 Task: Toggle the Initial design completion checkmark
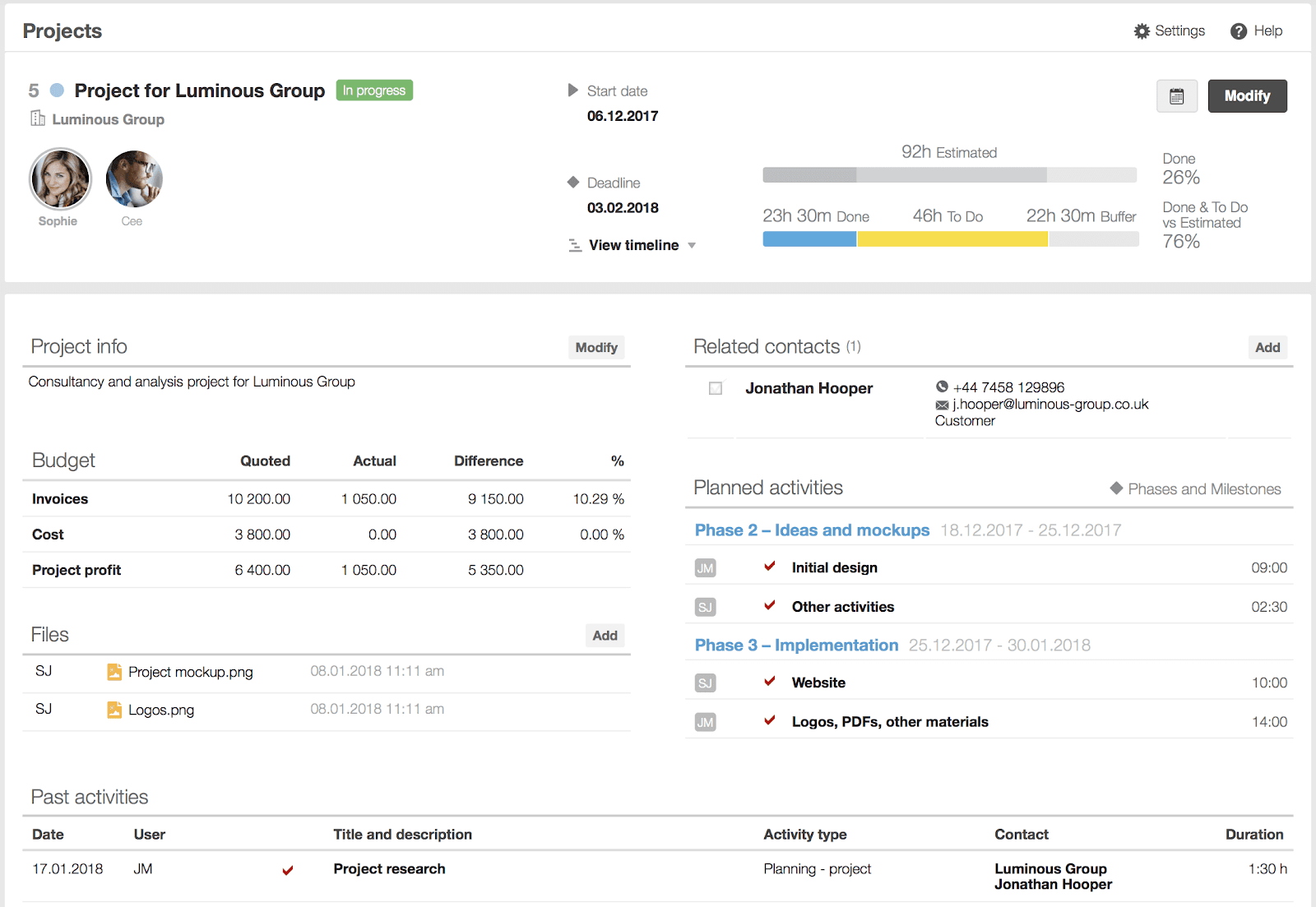770,567
